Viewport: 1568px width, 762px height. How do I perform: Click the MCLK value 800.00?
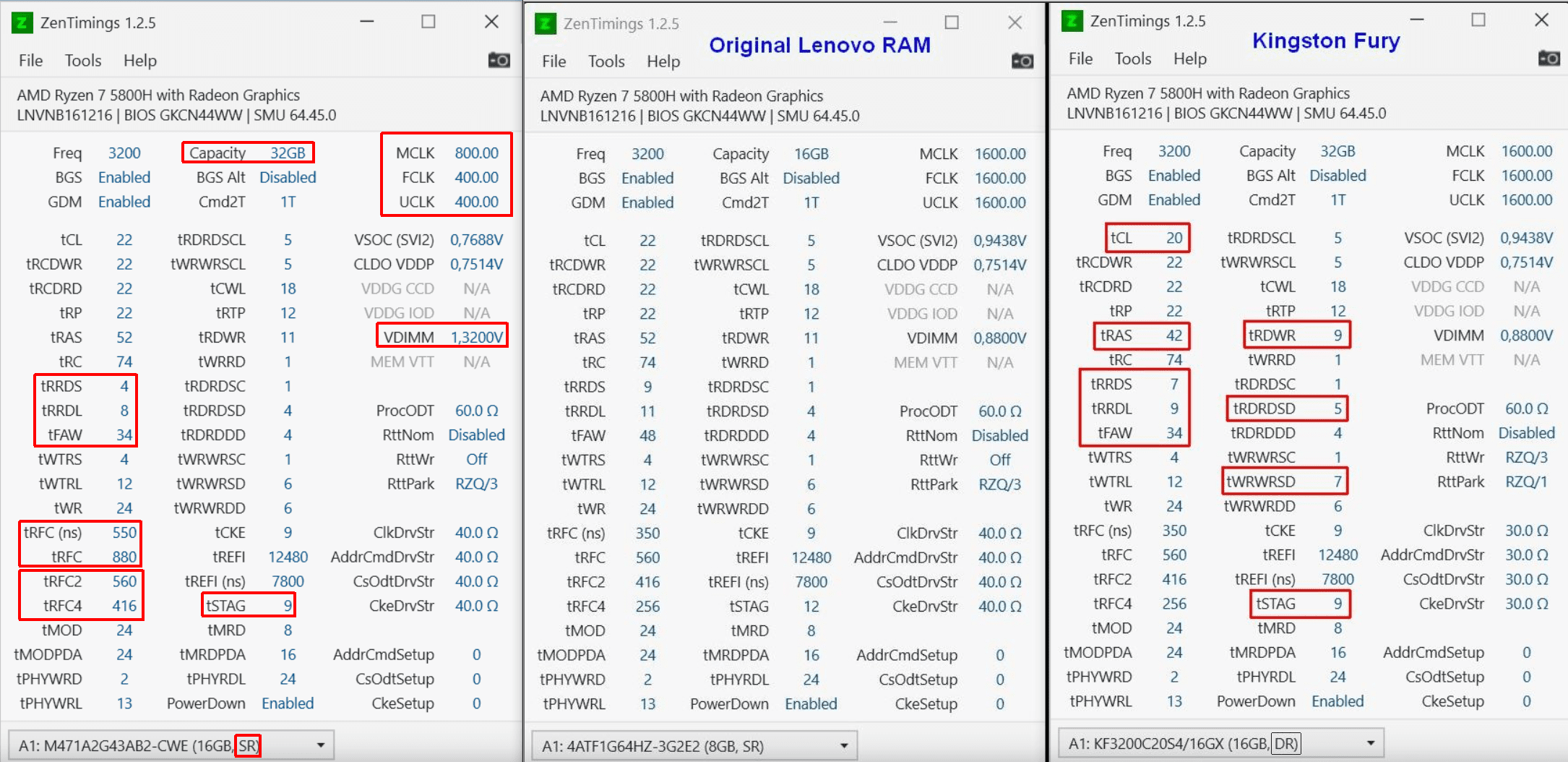(x=477, y=153)
